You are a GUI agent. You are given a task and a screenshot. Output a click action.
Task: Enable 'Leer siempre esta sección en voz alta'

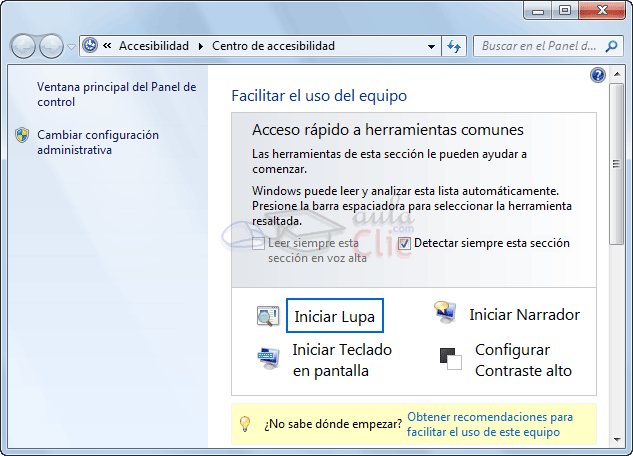coord(259,243)
